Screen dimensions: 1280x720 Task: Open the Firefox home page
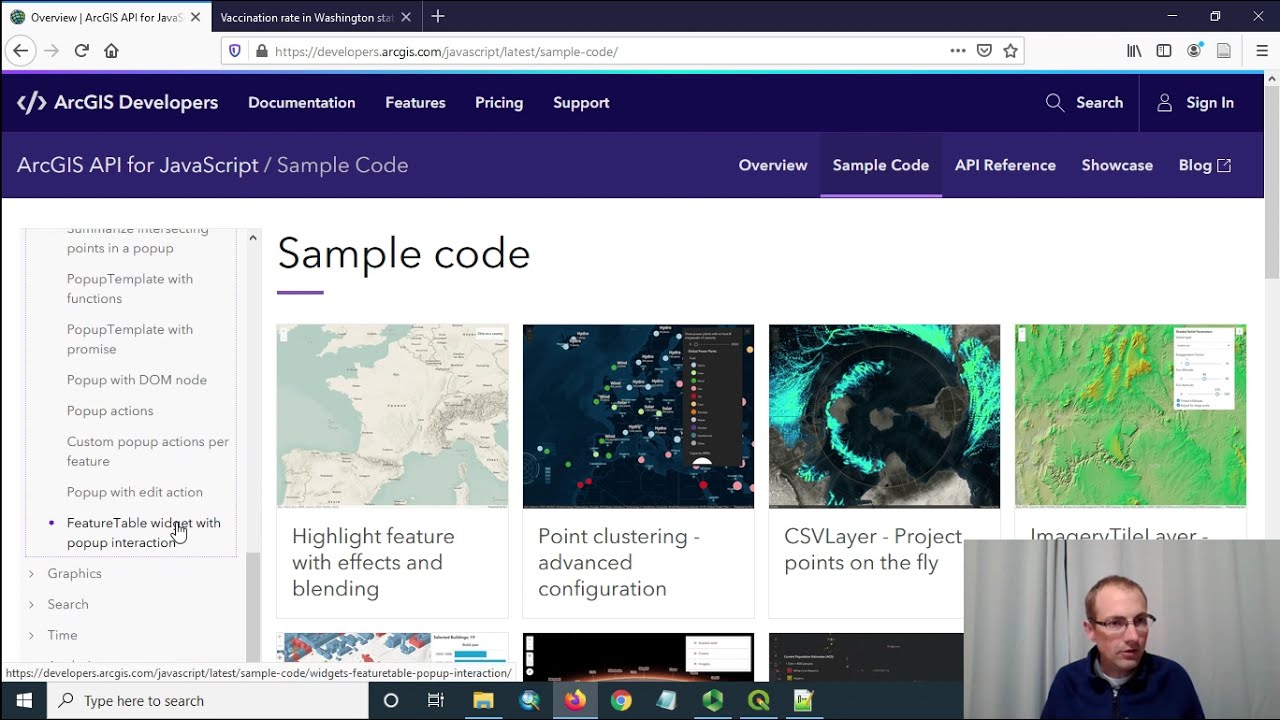click(111, 51)
